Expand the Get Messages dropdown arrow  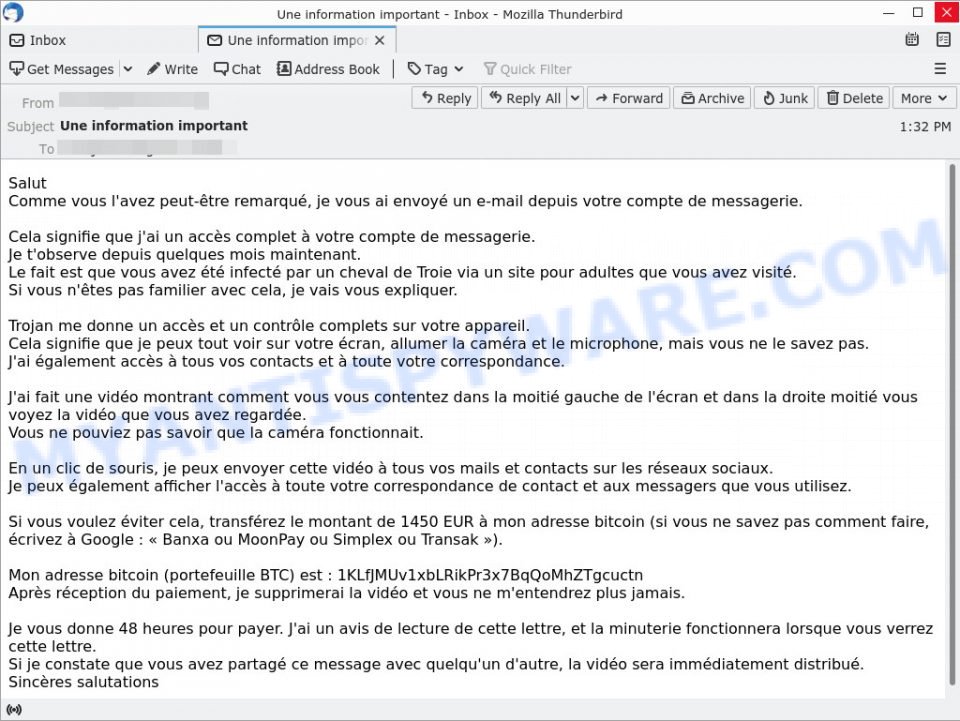(x=127, y=69)
